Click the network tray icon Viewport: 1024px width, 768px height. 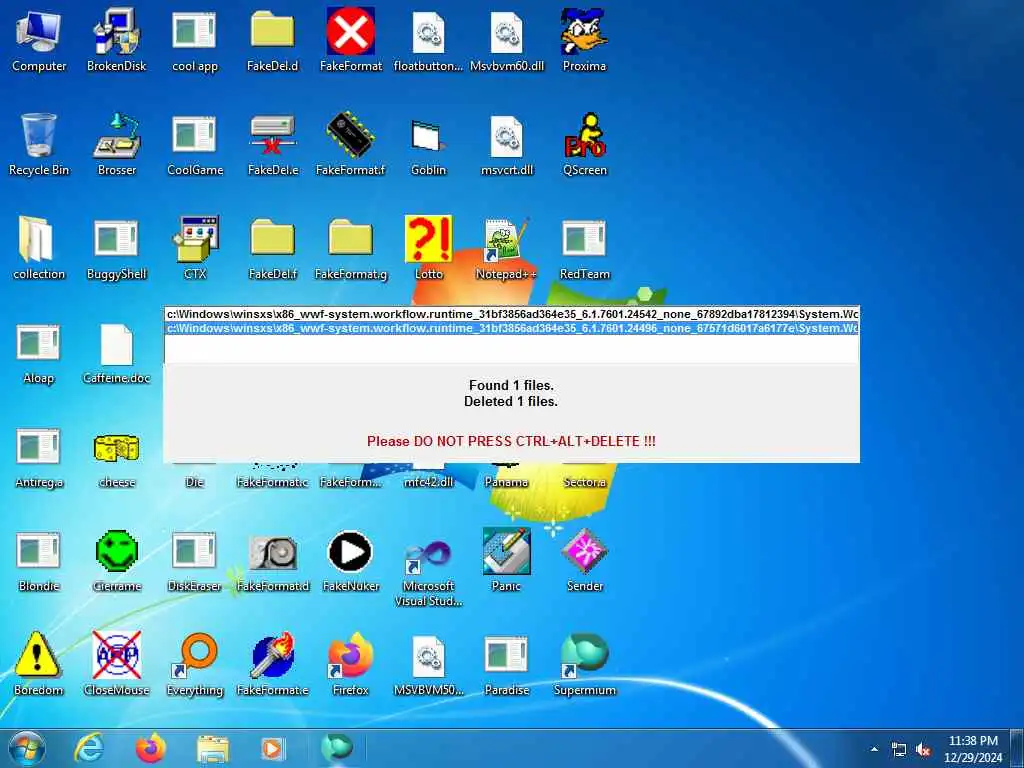point(899,750)
